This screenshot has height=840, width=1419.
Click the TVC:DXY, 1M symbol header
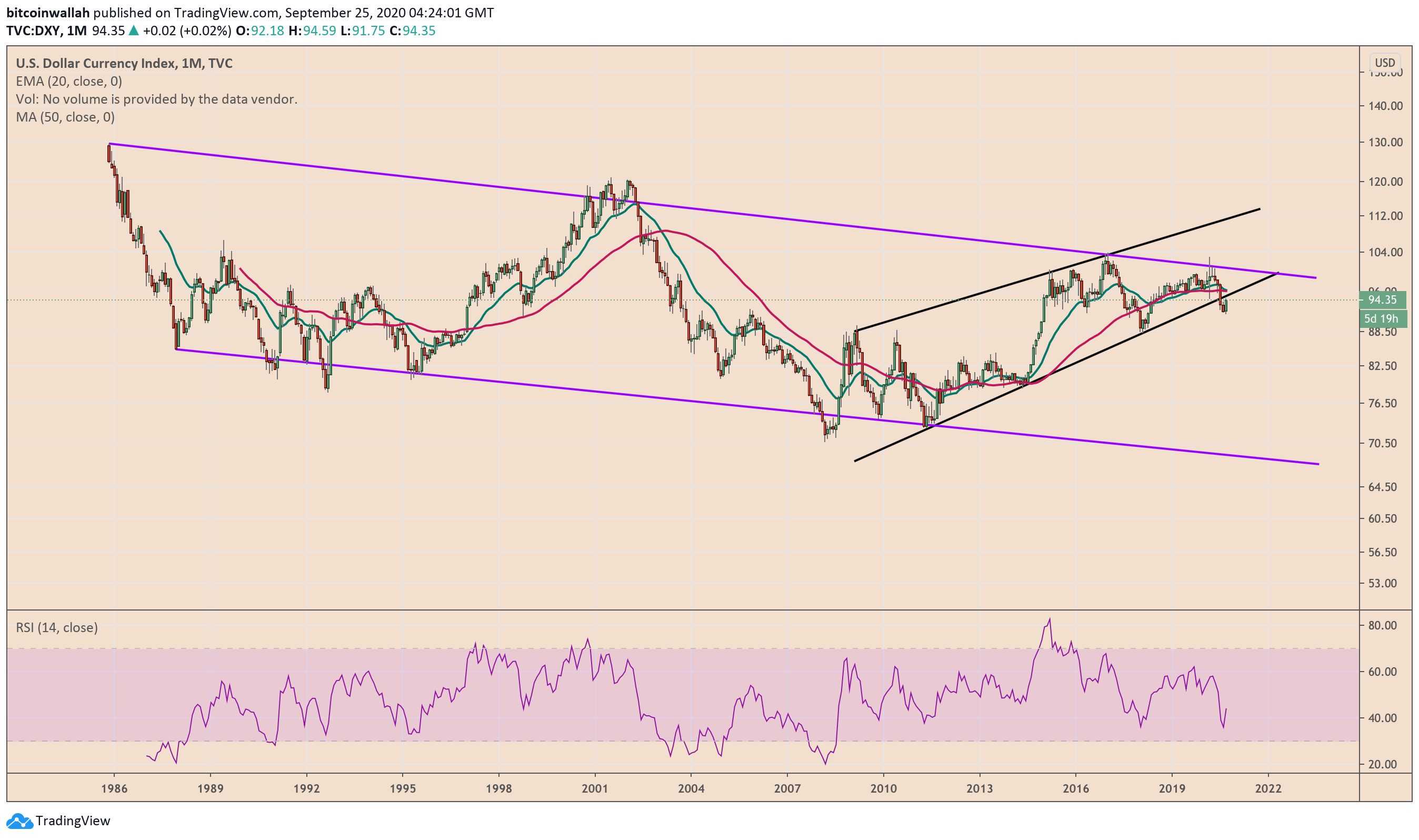46,31
